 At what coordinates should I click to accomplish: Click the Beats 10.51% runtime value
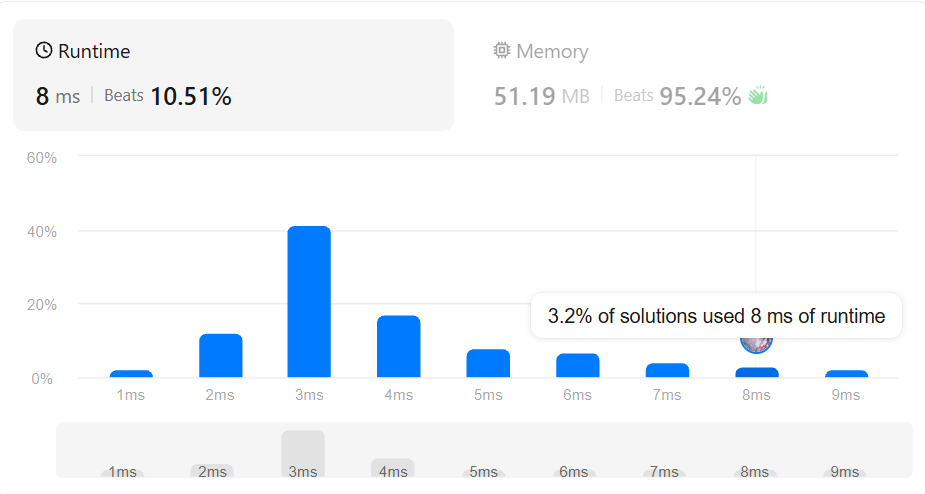pyautogui.click(x=168, y=96)
